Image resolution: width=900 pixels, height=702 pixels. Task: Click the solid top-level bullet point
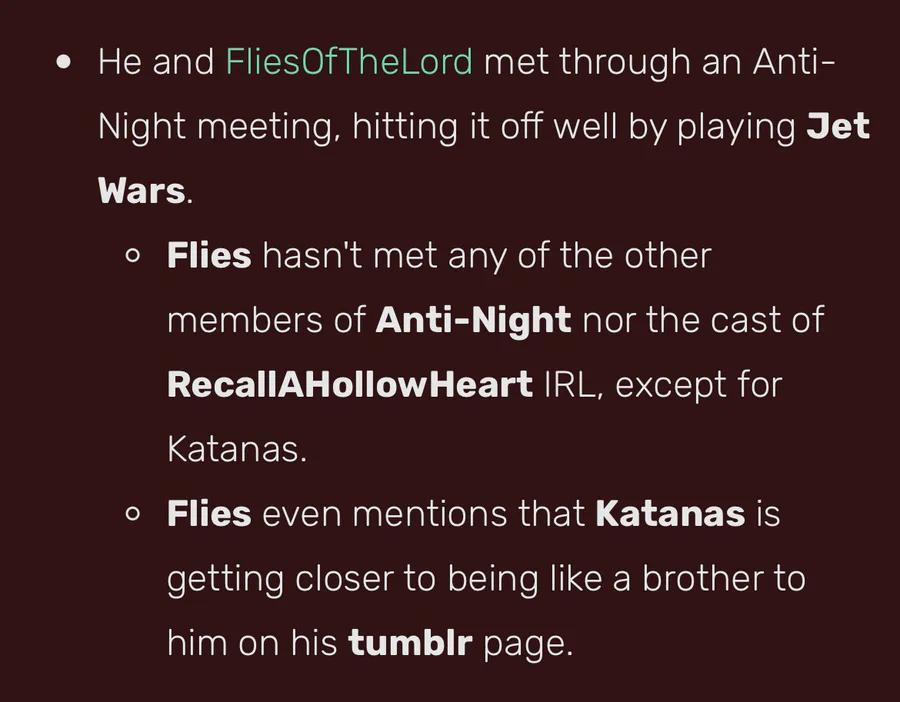66,61
